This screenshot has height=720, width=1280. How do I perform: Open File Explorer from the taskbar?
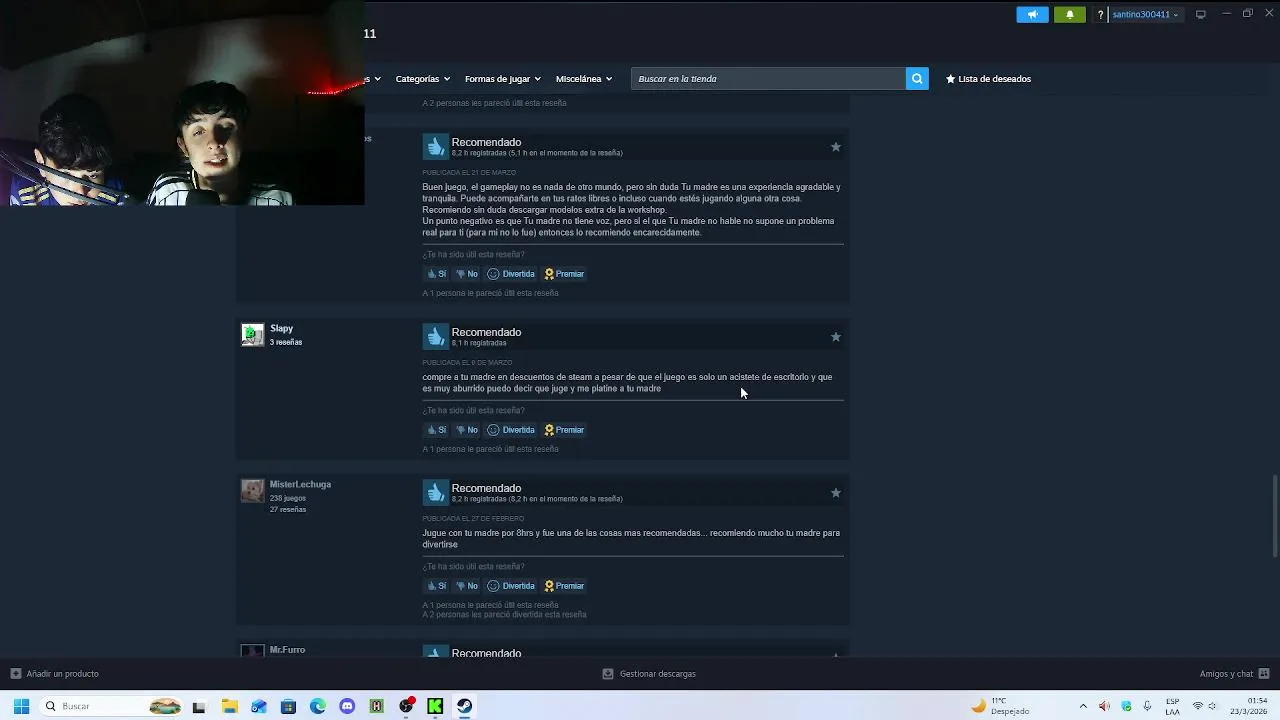229,707
